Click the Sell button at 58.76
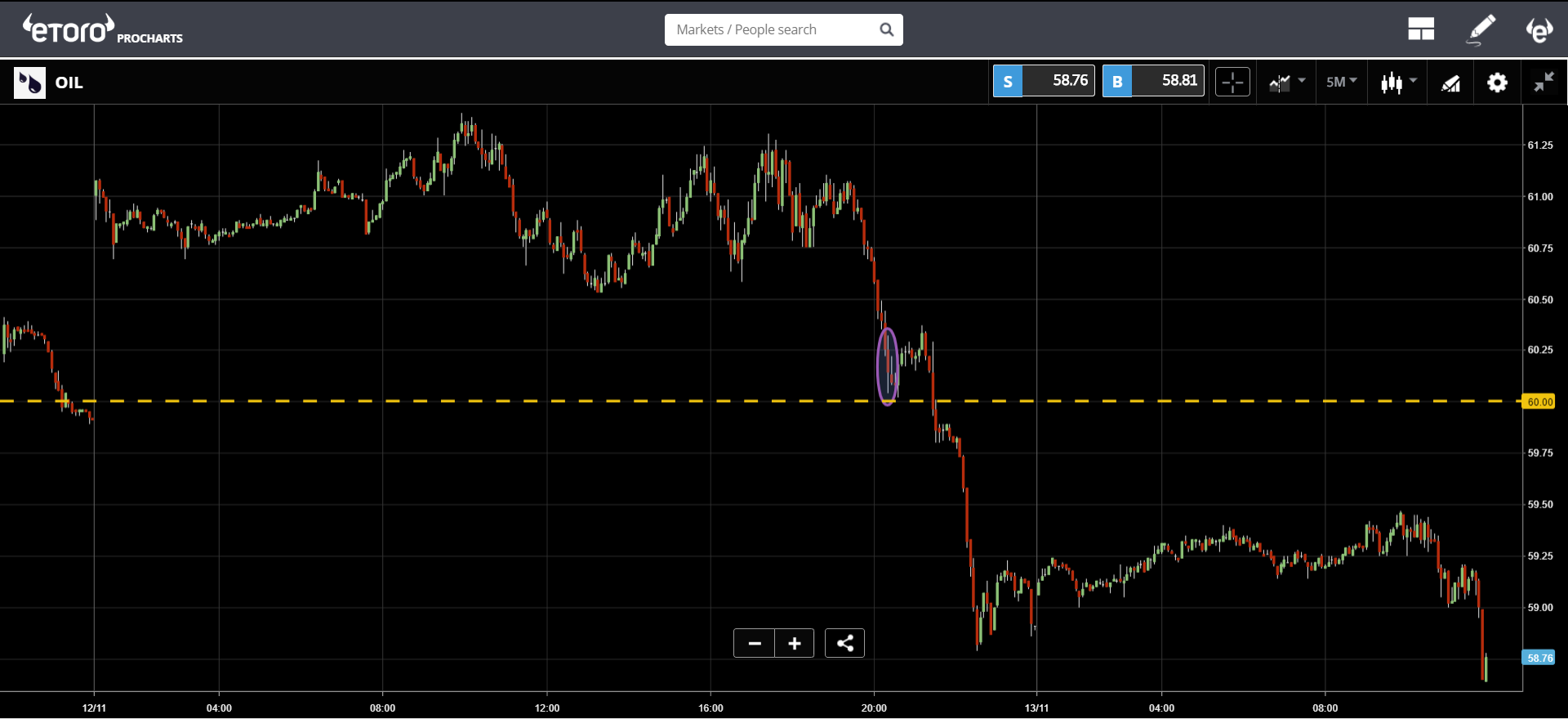1568x719 pixels. coord(1044,81)
